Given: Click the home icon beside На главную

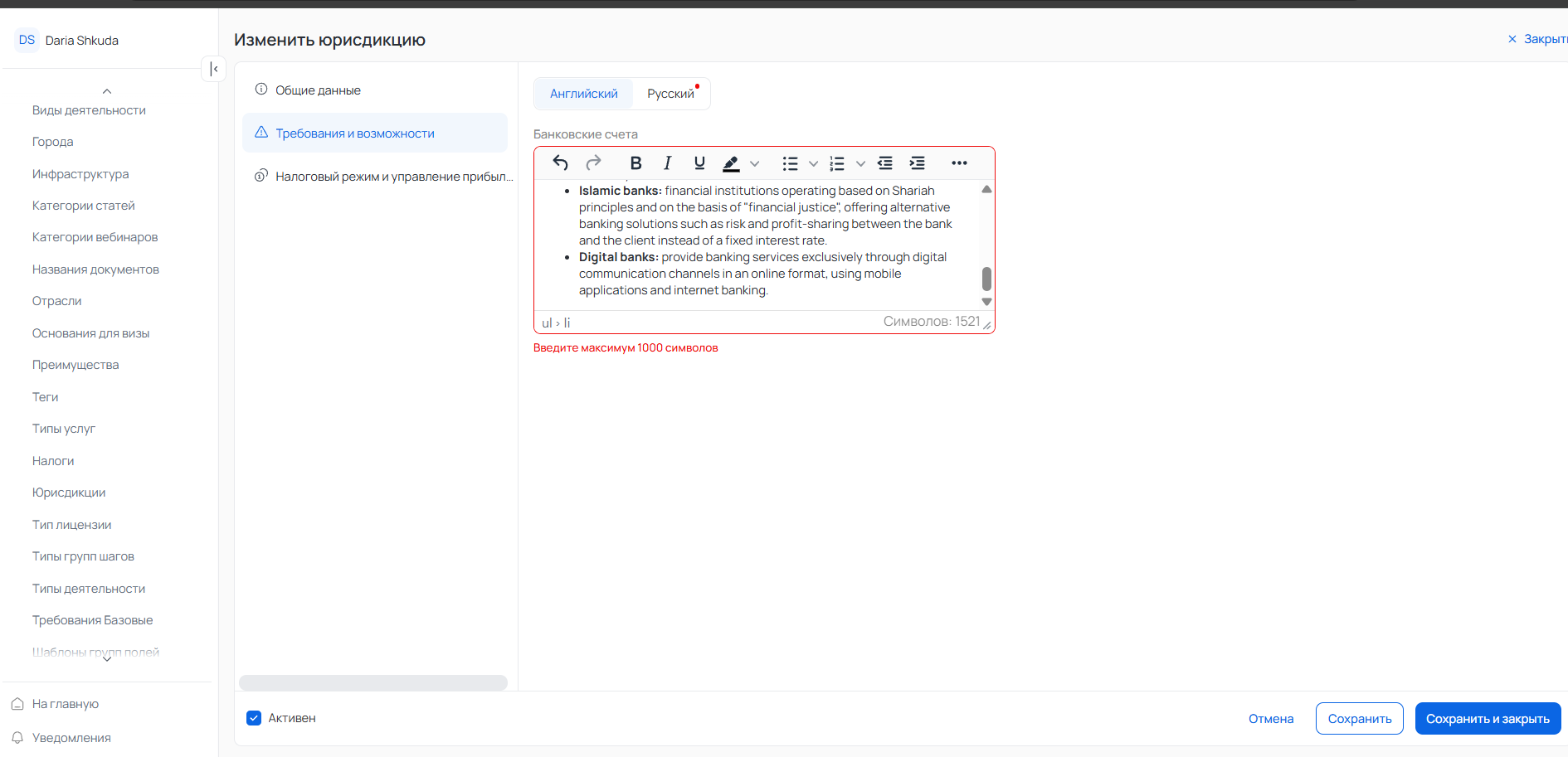Looking at the screenshot, I should [17, 704].
